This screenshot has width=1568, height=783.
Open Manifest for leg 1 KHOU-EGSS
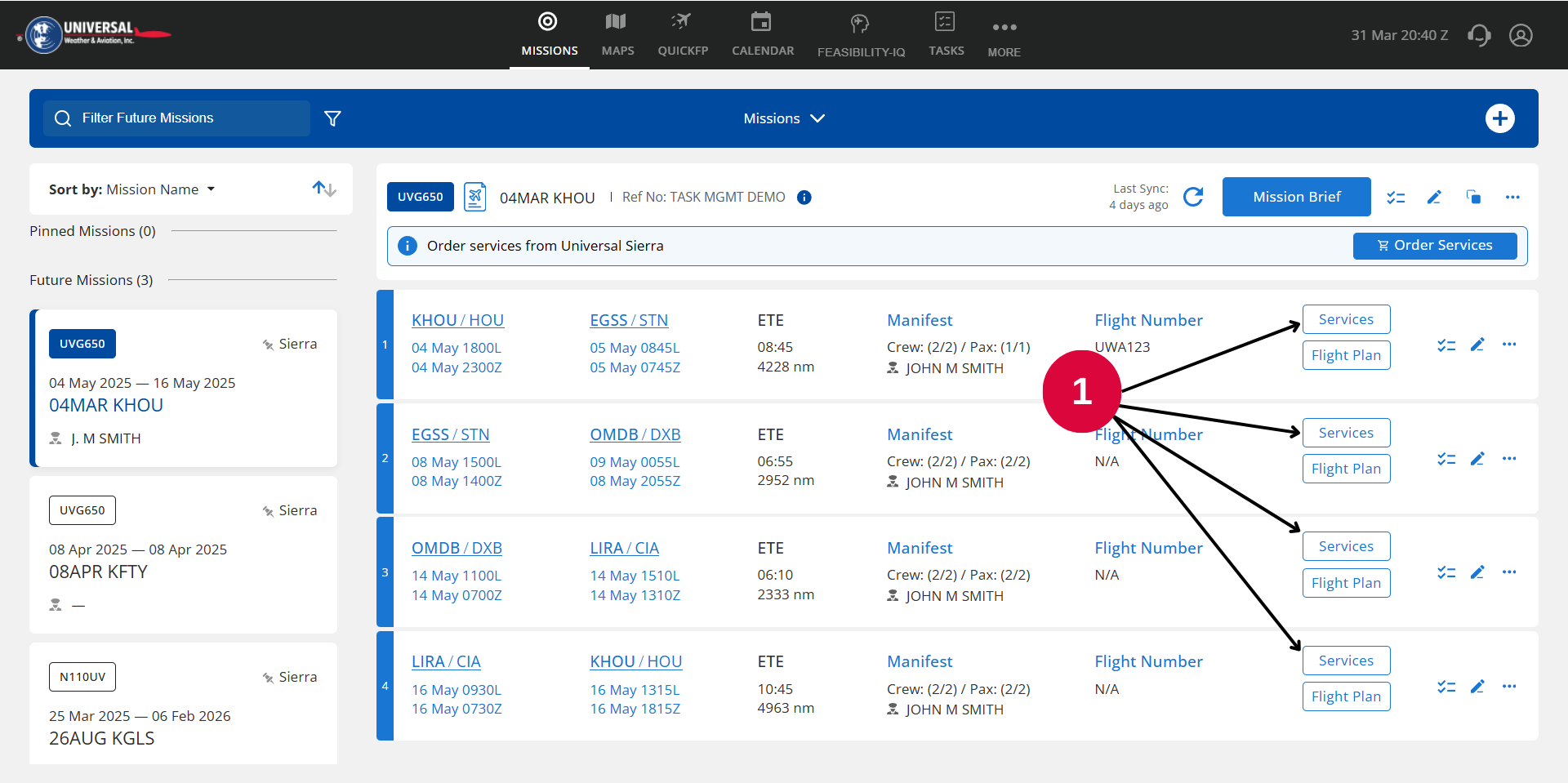[920, 320]
